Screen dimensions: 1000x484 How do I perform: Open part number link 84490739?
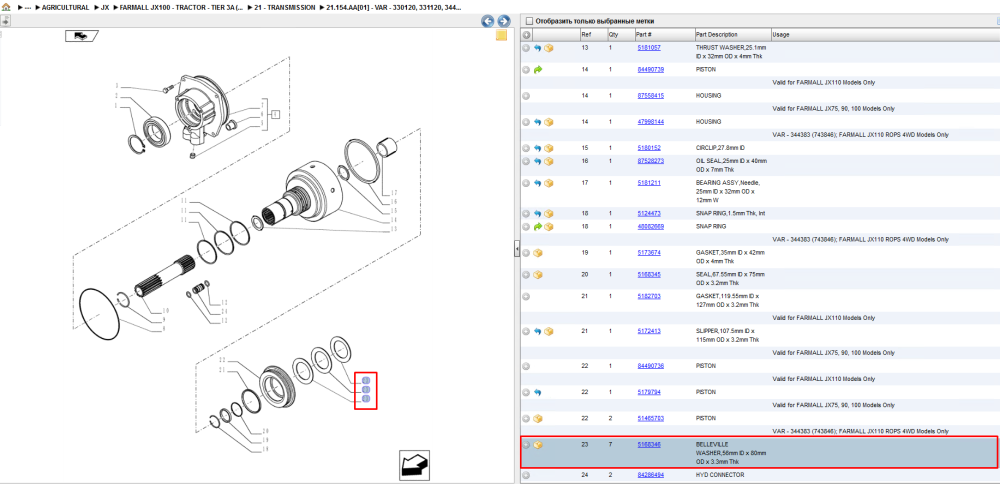click(651, 70)
